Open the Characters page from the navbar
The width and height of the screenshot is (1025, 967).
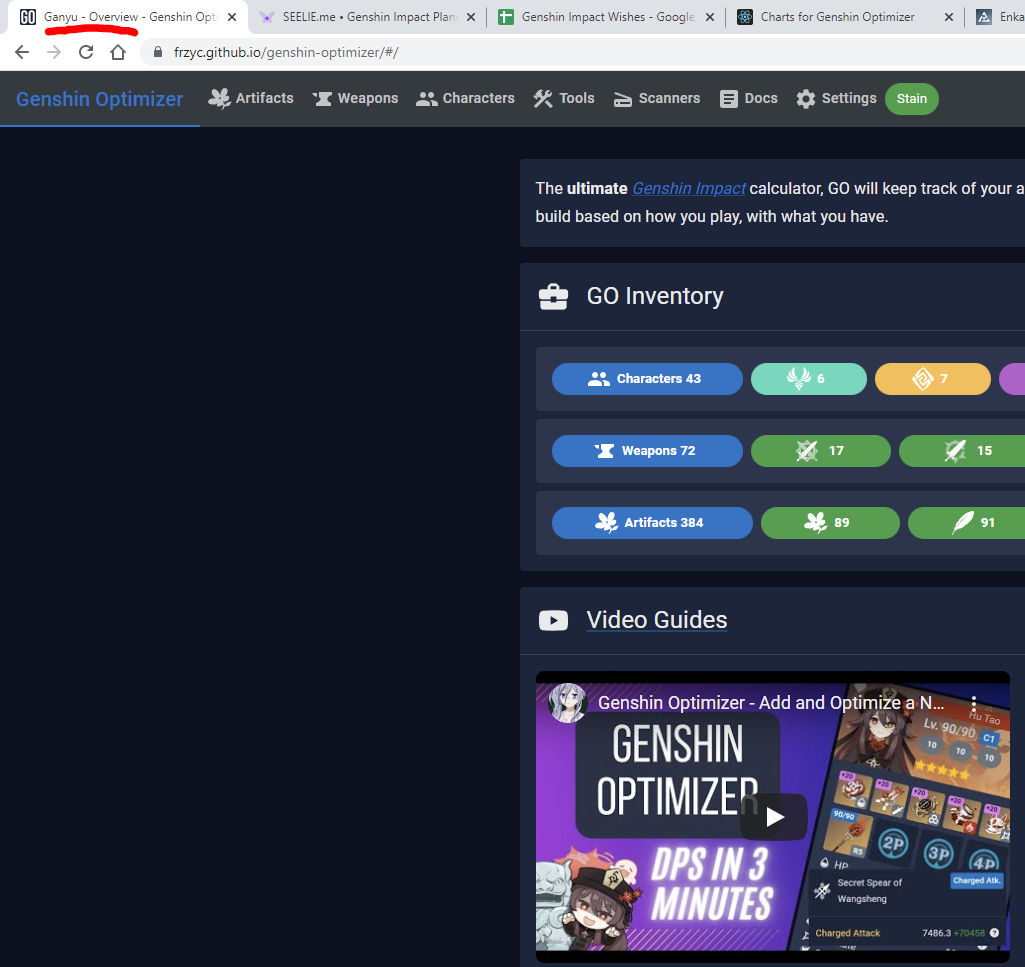[x=465, y=98]
